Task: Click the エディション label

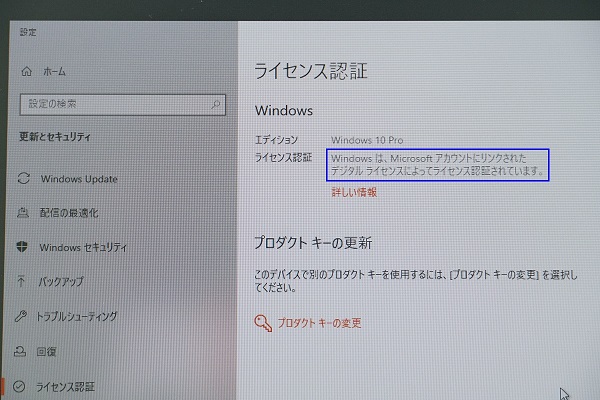Action: [x=276, y=140]
